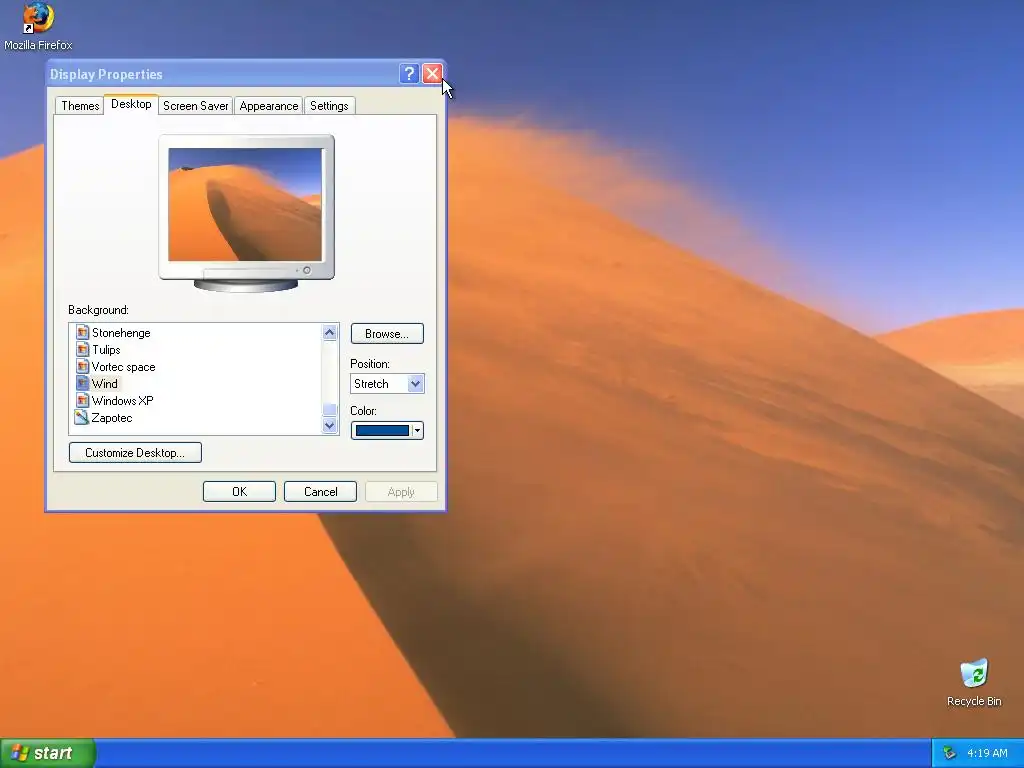Screen dimensions: 1024x768
Task: Open the Appearance tab
Action: [268, 106]
